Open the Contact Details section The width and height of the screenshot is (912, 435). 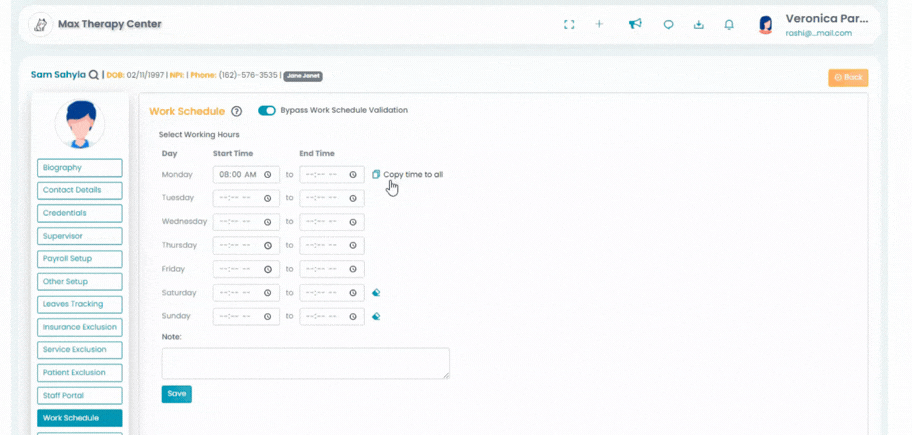80,190
